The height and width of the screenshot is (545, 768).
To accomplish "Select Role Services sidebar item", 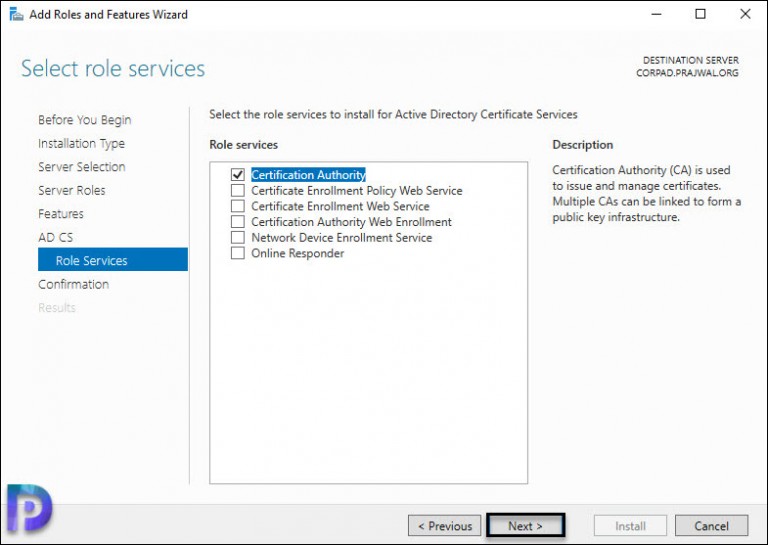I will pos(113,260).
